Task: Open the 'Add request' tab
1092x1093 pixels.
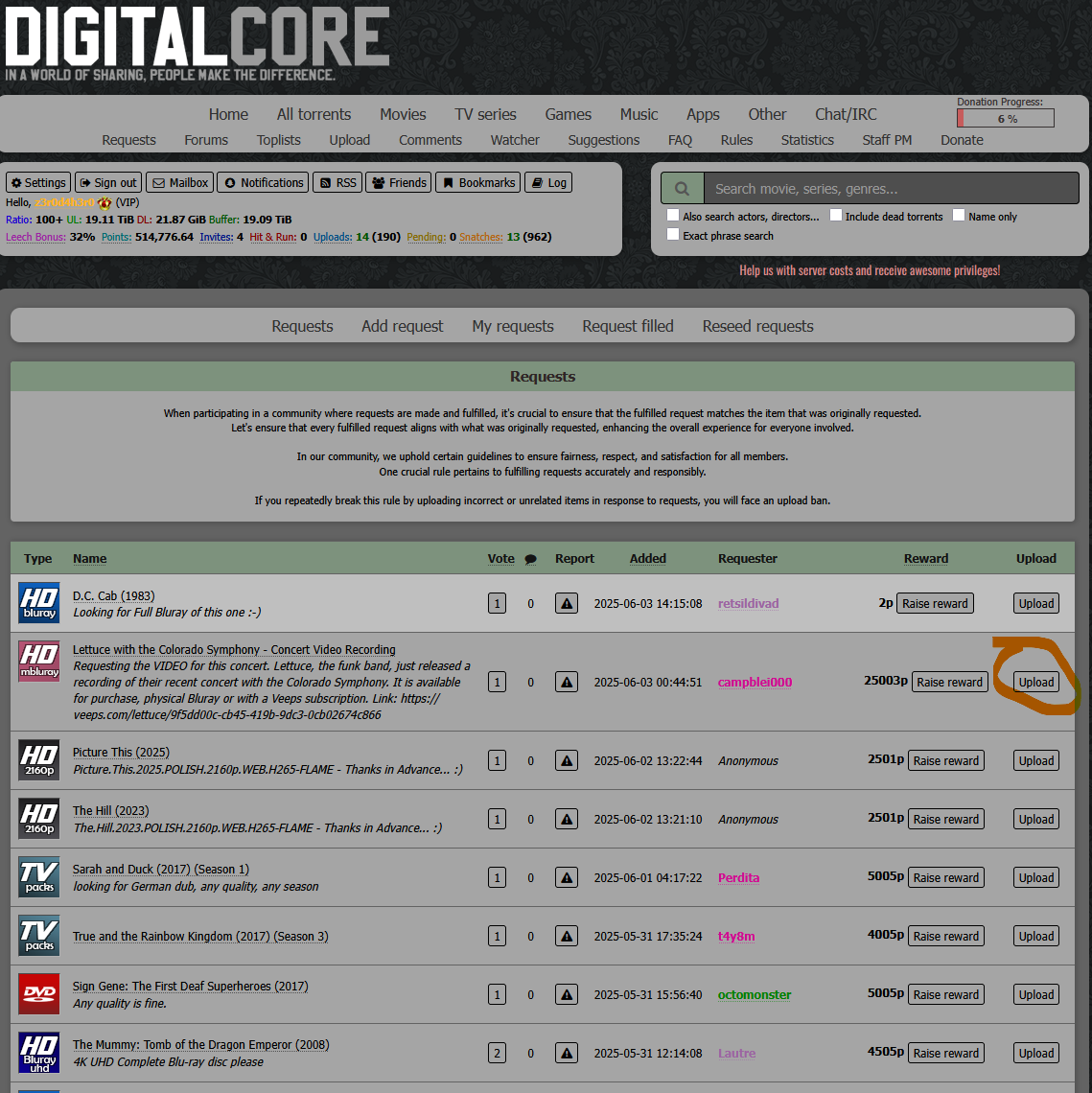Action: click(x=402, y=326)
